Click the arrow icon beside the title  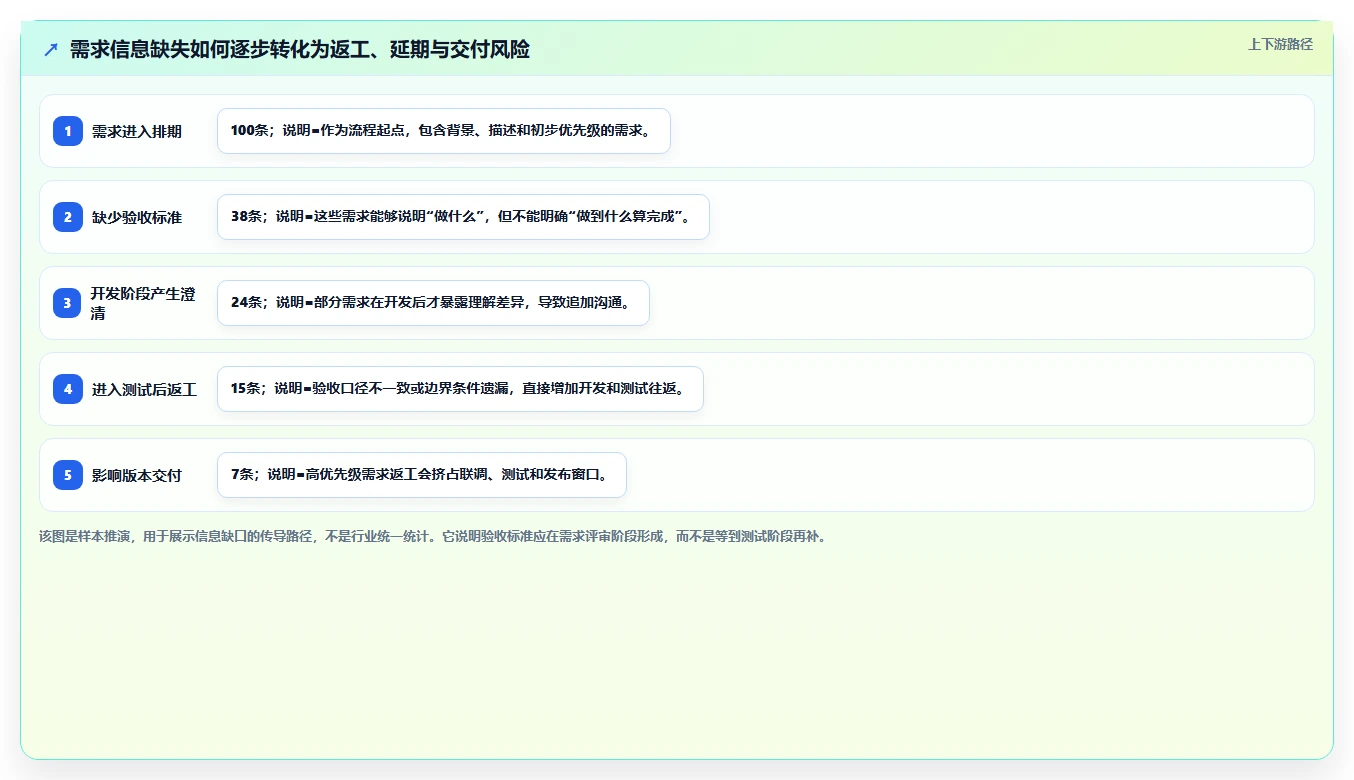(x=50, y=49)
